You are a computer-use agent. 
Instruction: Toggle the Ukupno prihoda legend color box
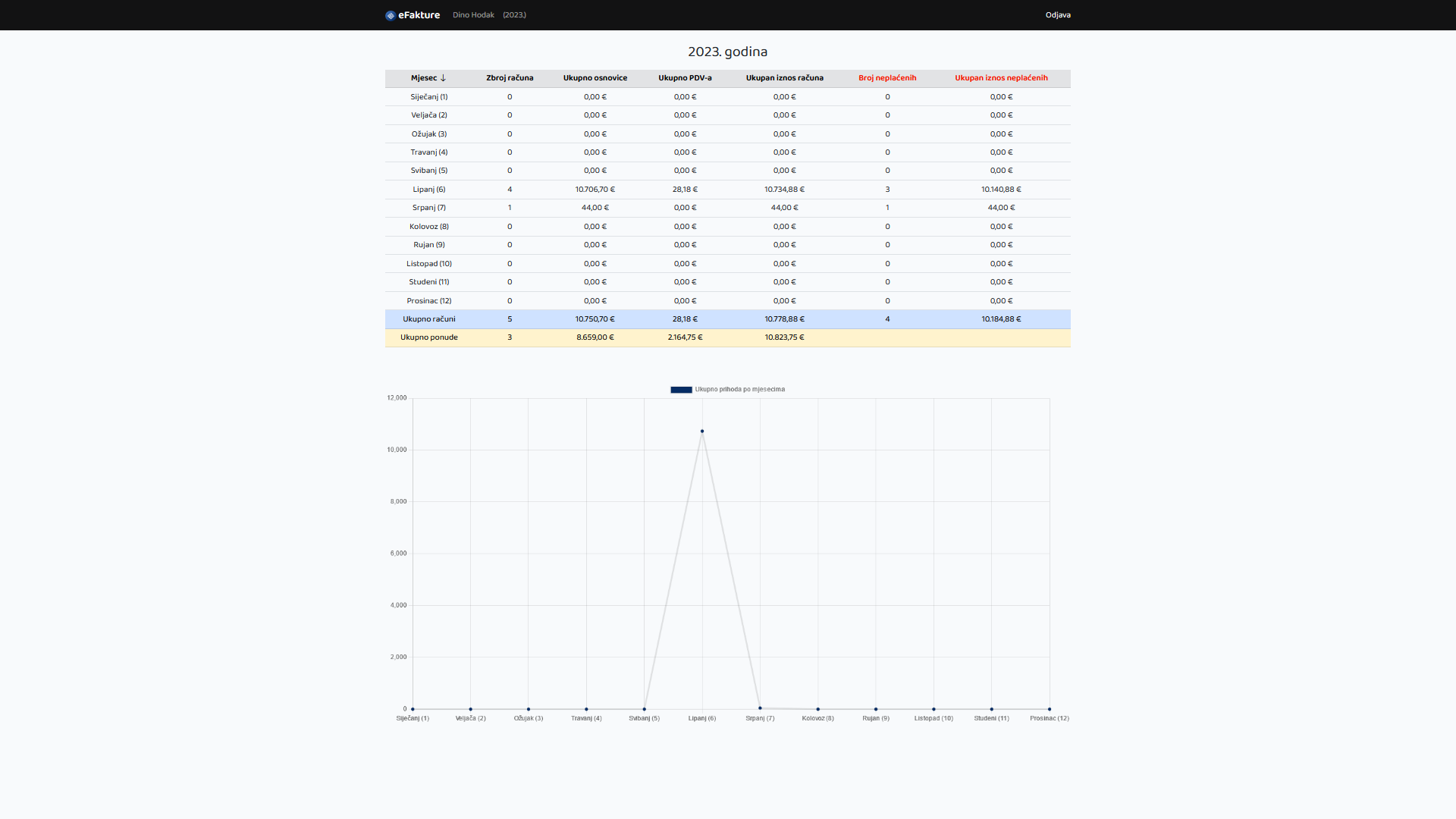tap(681, 390)
